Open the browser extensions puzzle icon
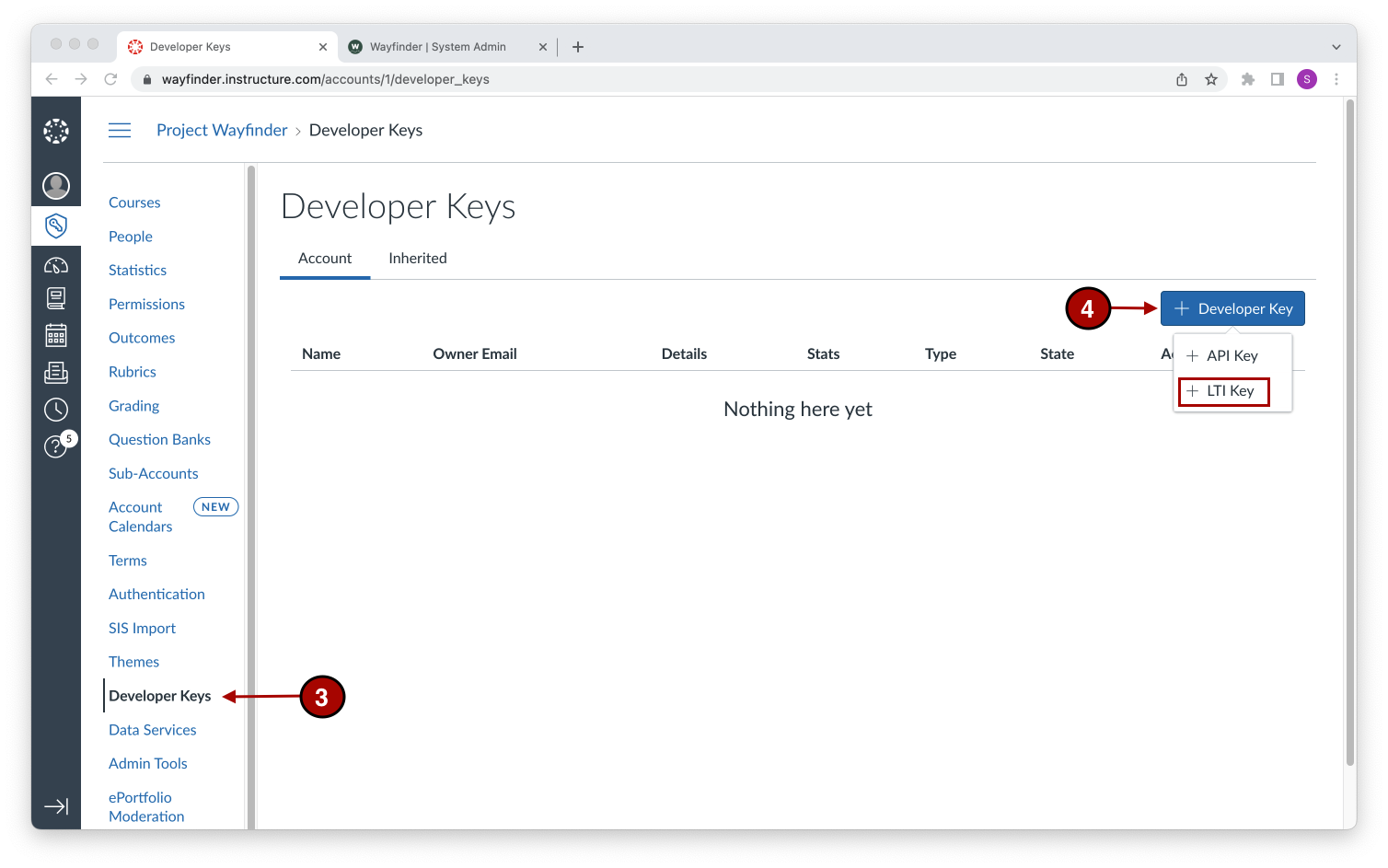Viewport: 1388px width, 868px height. pos(1248,79)
